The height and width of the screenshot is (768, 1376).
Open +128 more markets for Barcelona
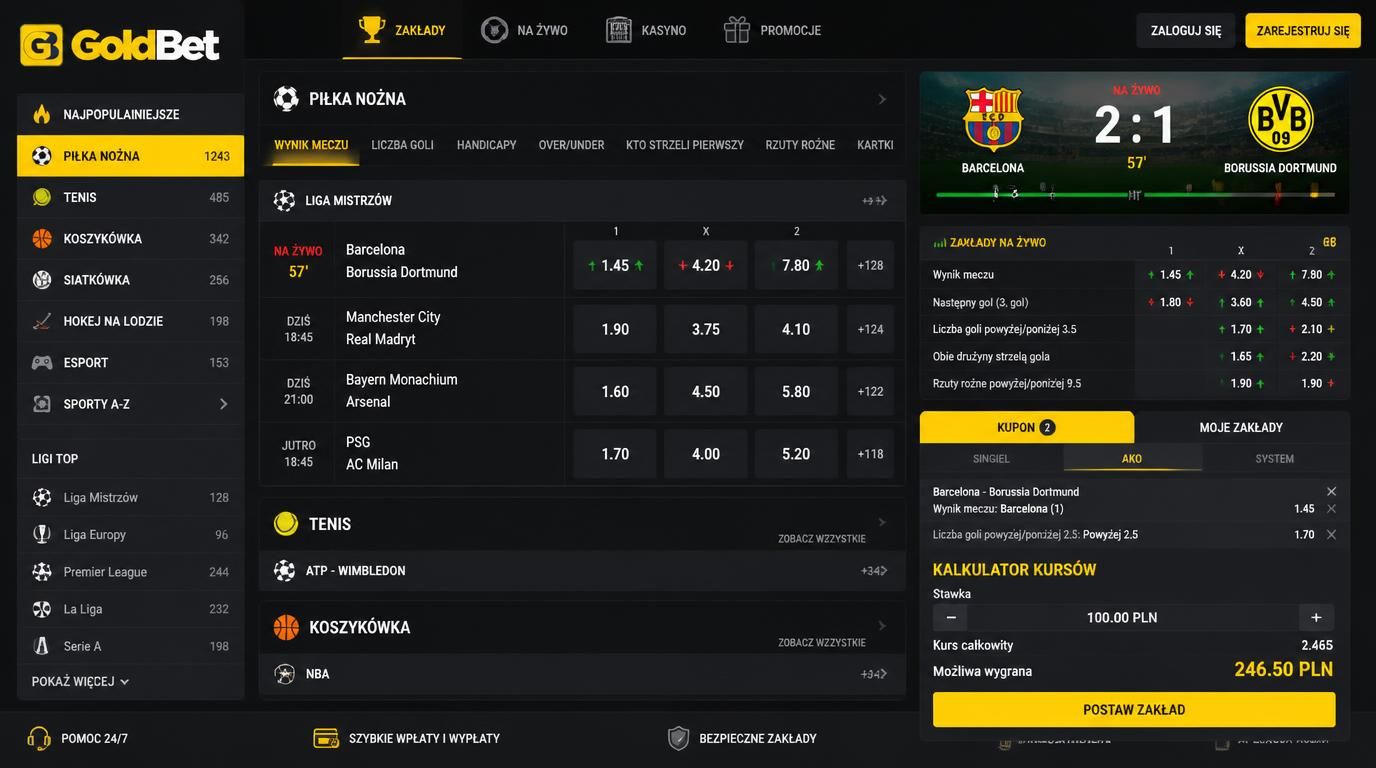tap(870, 265)
